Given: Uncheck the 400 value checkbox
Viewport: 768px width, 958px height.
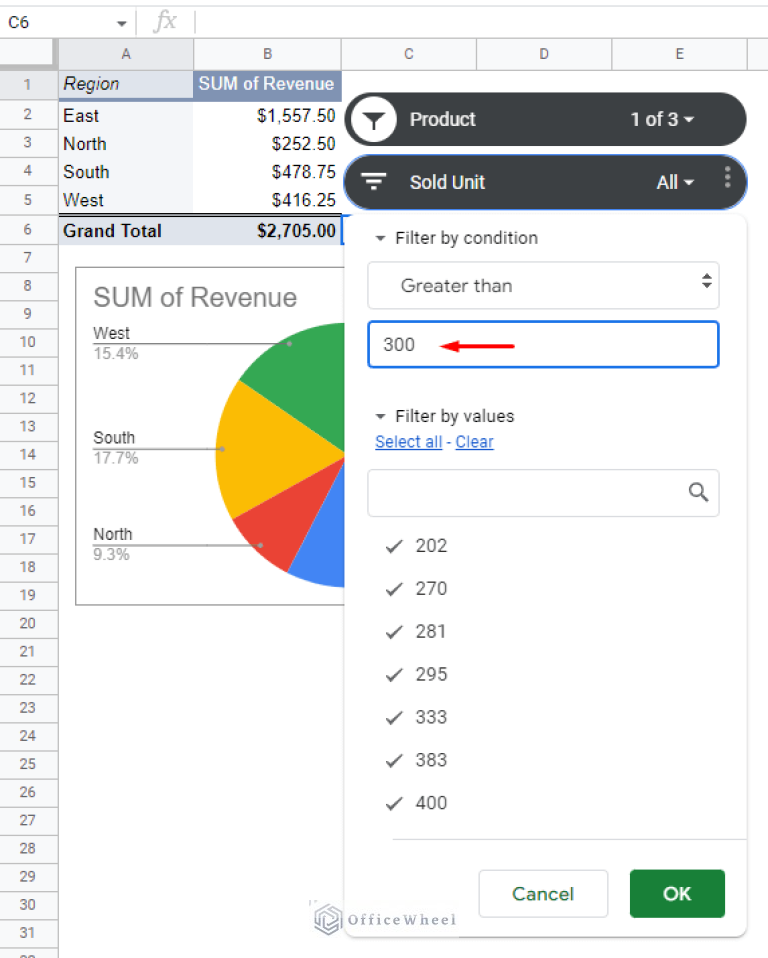Looking at the screenshot, I should tap(392, 803).
